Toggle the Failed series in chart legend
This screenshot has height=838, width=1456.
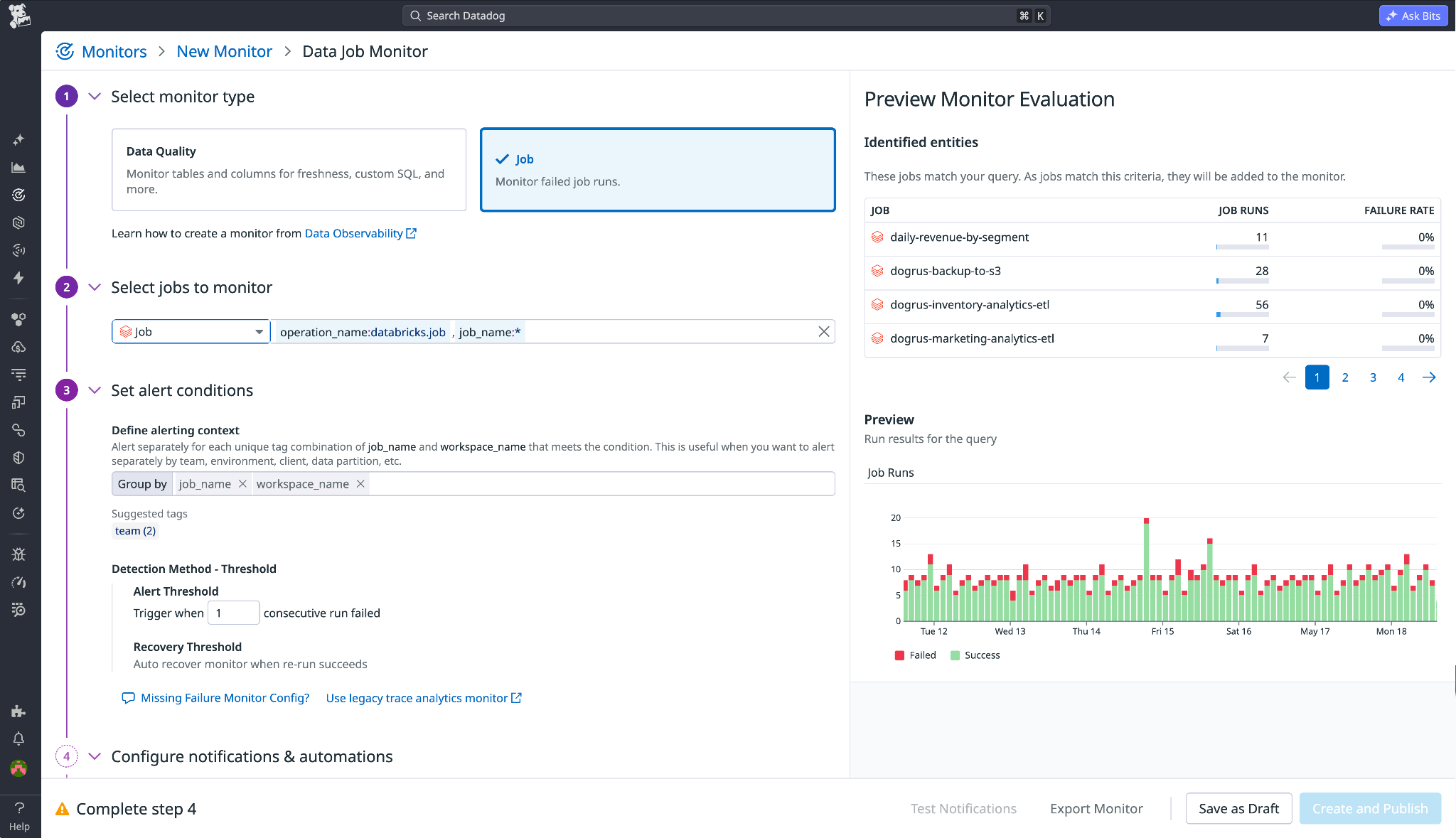tap(916, 655)
